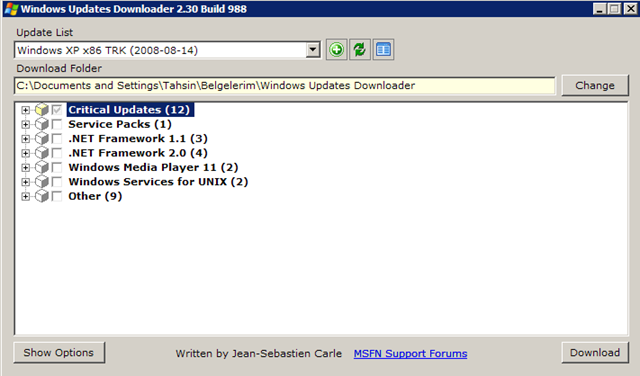The image size is (640, 376).
Task: Click the Change folder button
Action: tap(595, 85)
